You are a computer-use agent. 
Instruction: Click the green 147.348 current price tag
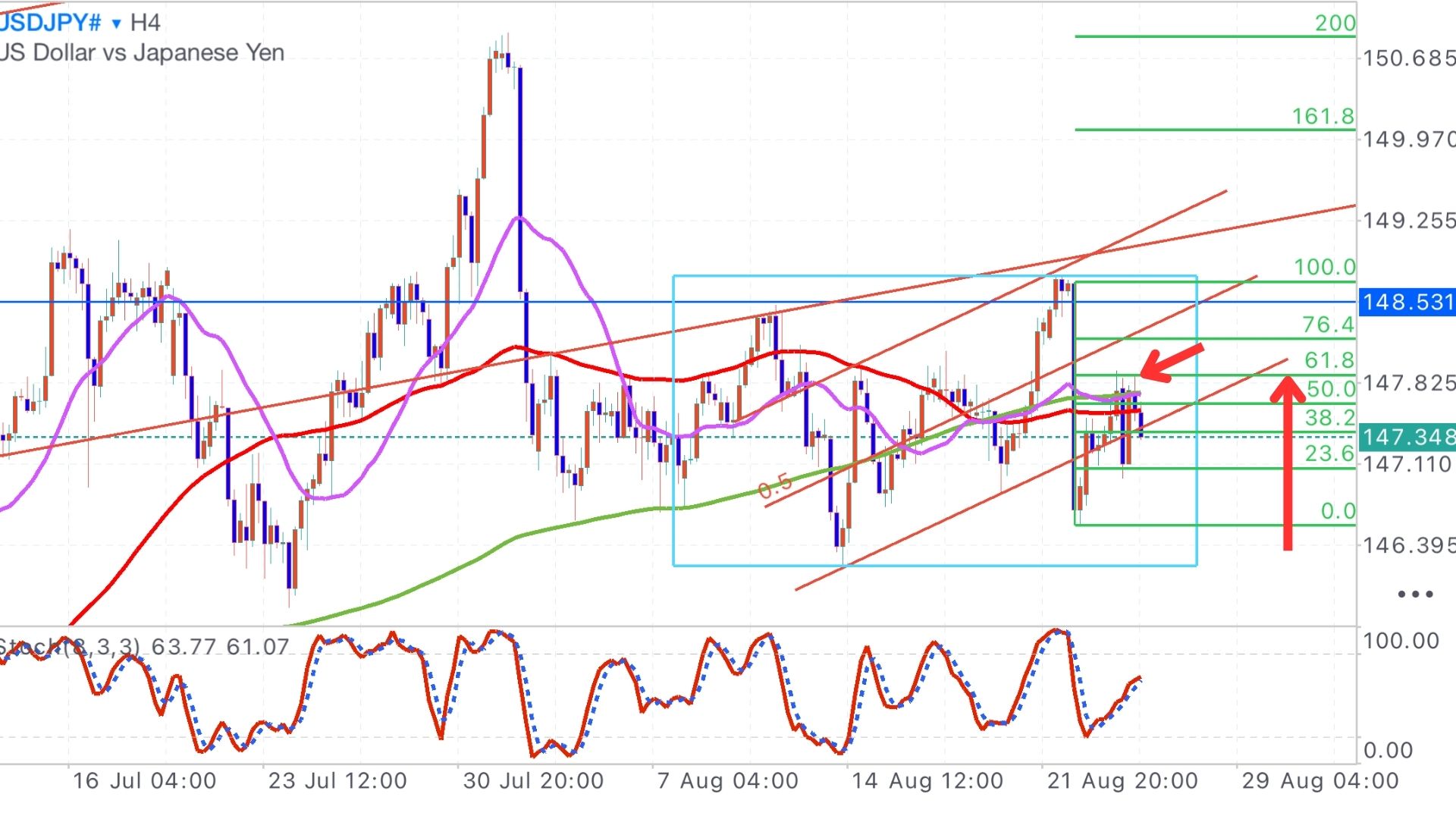[x=1407, y=437]
